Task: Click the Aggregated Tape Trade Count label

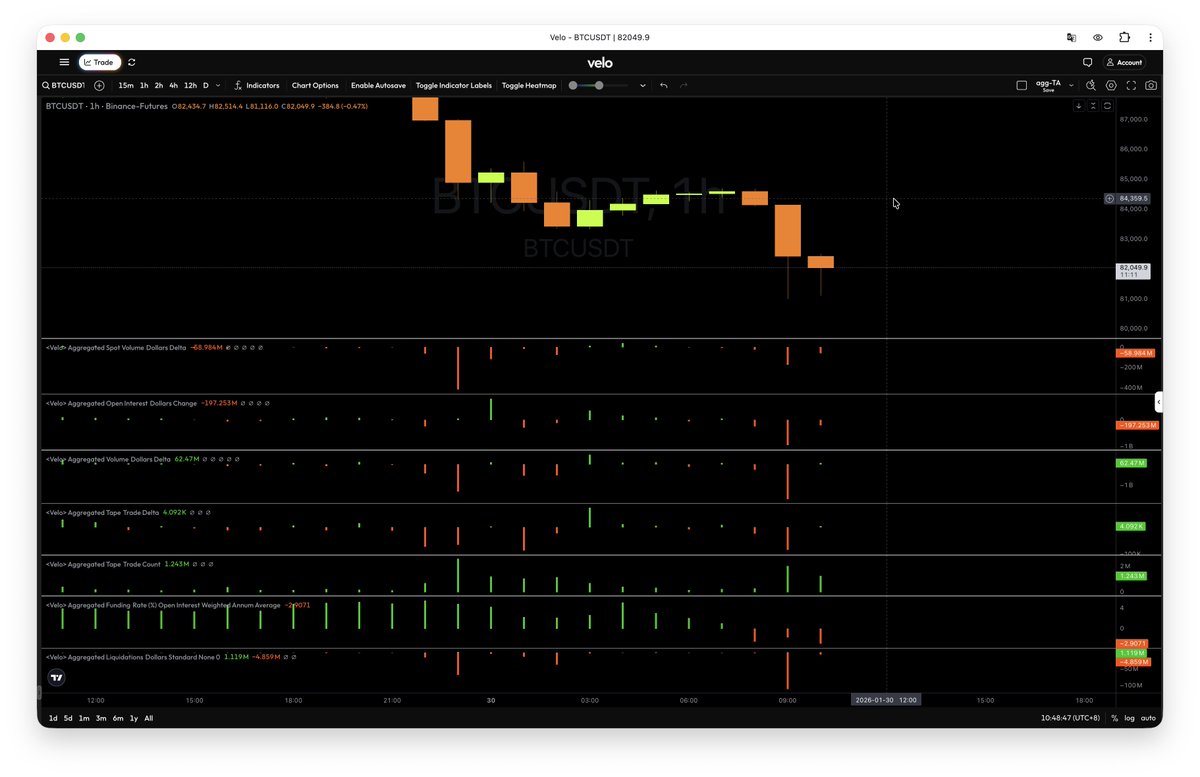Action: point(103,564)
